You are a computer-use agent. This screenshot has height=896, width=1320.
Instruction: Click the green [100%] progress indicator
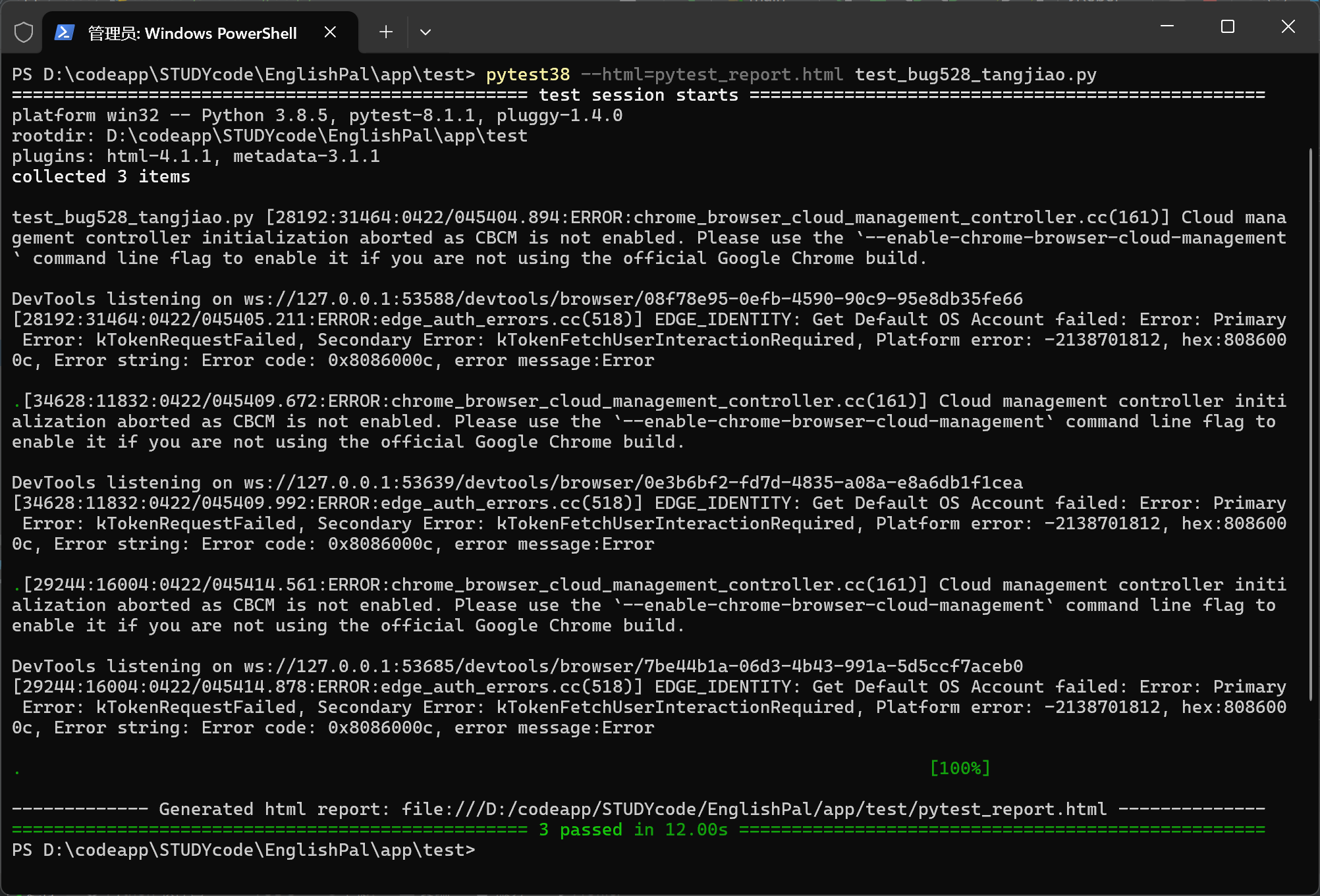(960, 768)
